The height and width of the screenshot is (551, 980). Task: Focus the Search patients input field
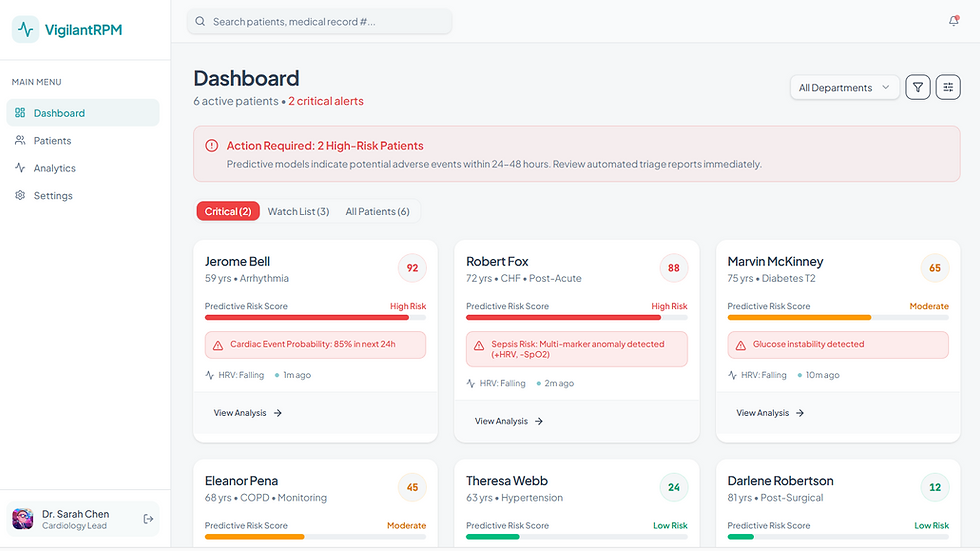pyautogui.click(x=319, y=21)
